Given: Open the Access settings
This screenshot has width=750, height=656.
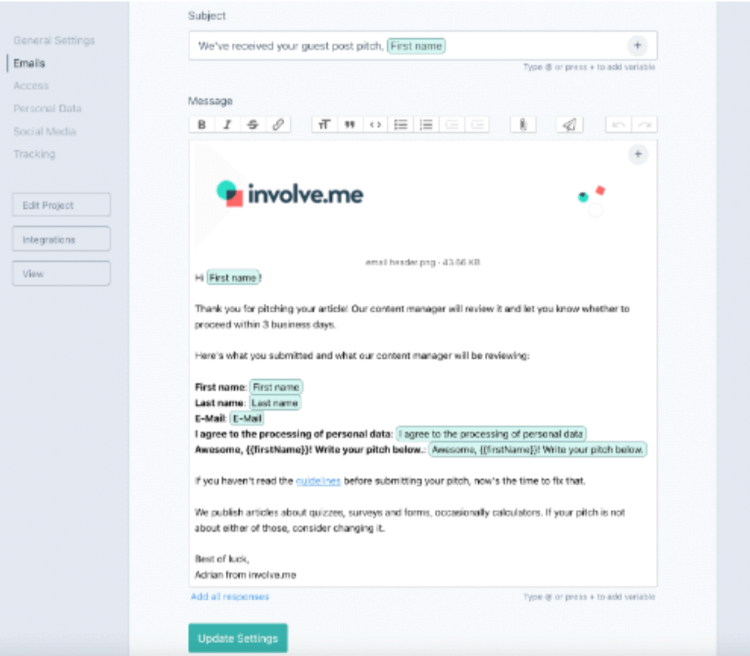Looking at the screenshot, I should pyautogui.click(x=31, y=86).
